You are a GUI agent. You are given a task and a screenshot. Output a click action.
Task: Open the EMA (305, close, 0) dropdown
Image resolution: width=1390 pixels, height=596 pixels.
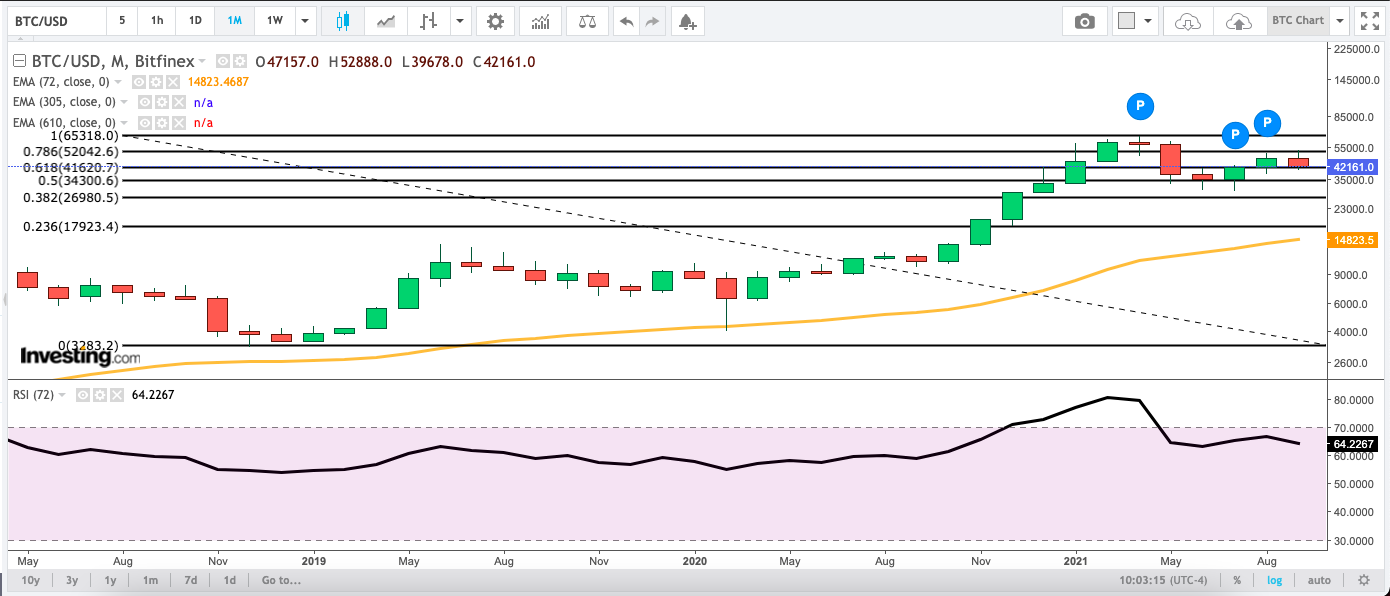126,102
